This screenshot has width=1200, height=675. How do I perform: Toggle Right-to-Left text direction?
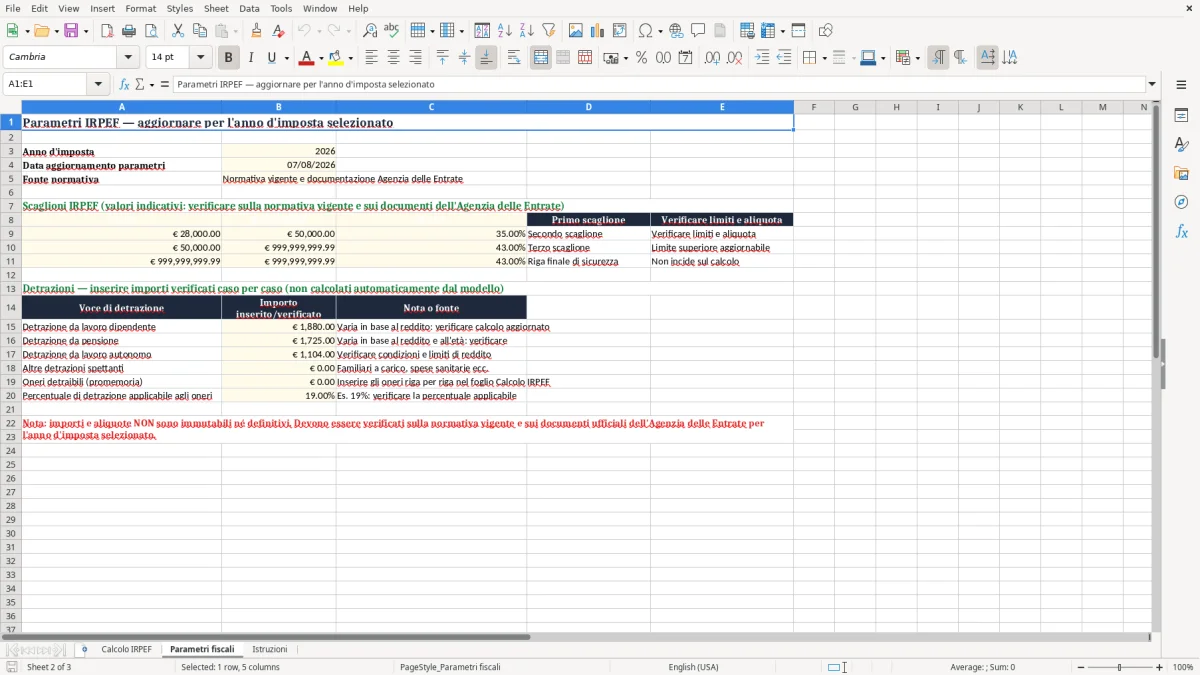[960, 58]
